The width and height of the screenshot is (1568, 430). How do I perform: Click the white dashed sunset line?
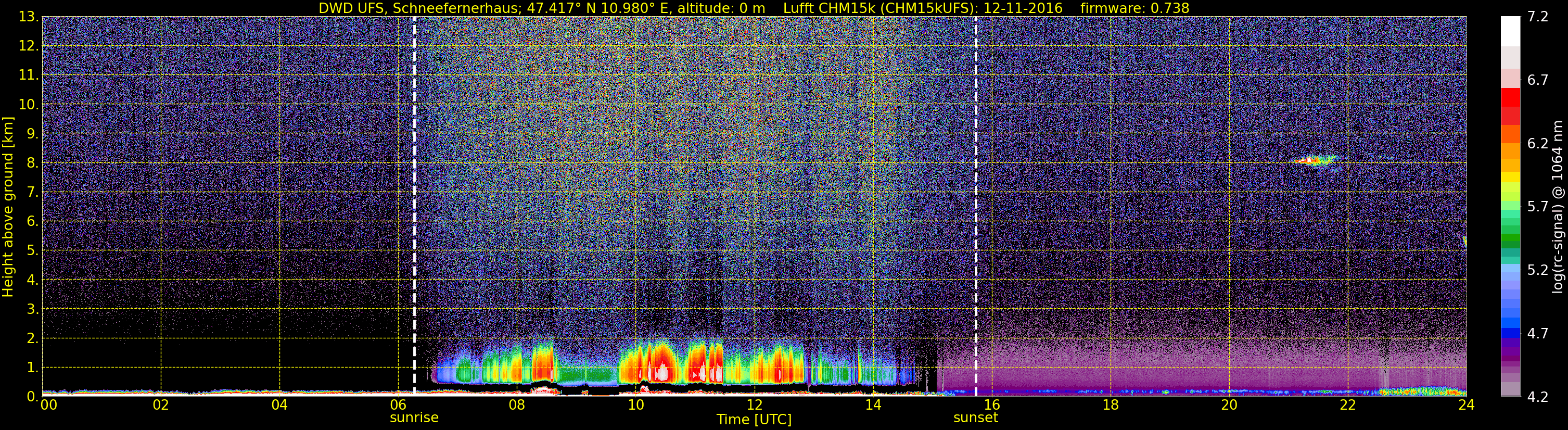tap(976, 207)
